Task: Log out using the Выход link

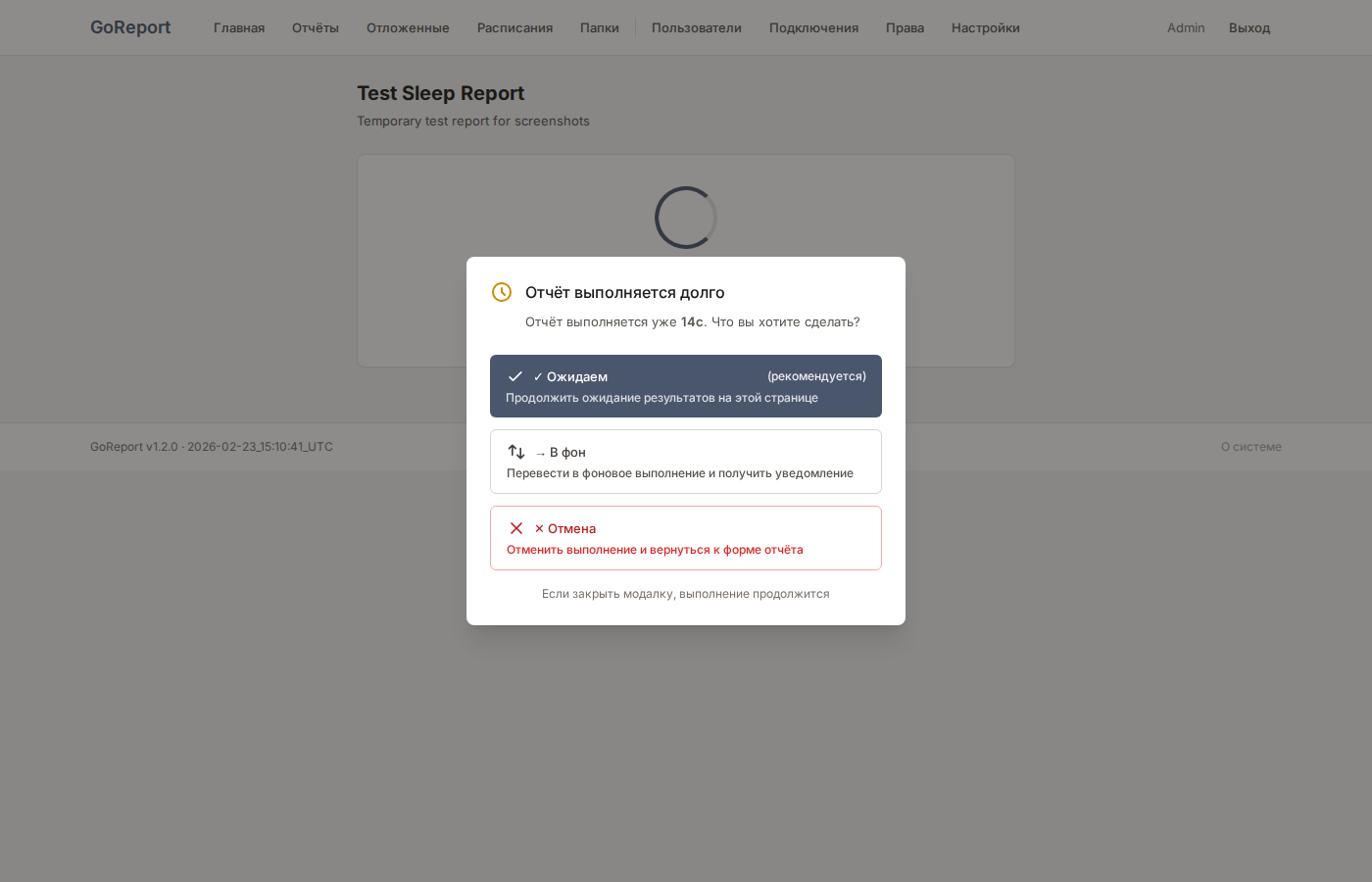Action: (1249, 28)
